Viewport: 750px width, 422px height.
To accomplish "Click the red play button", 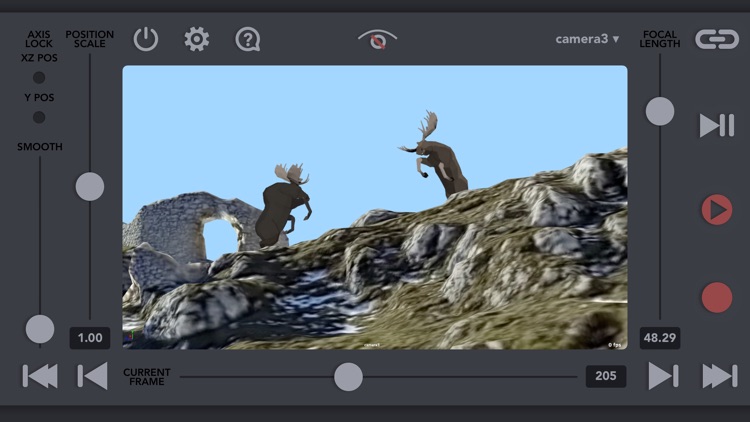I will coord(717,210).
